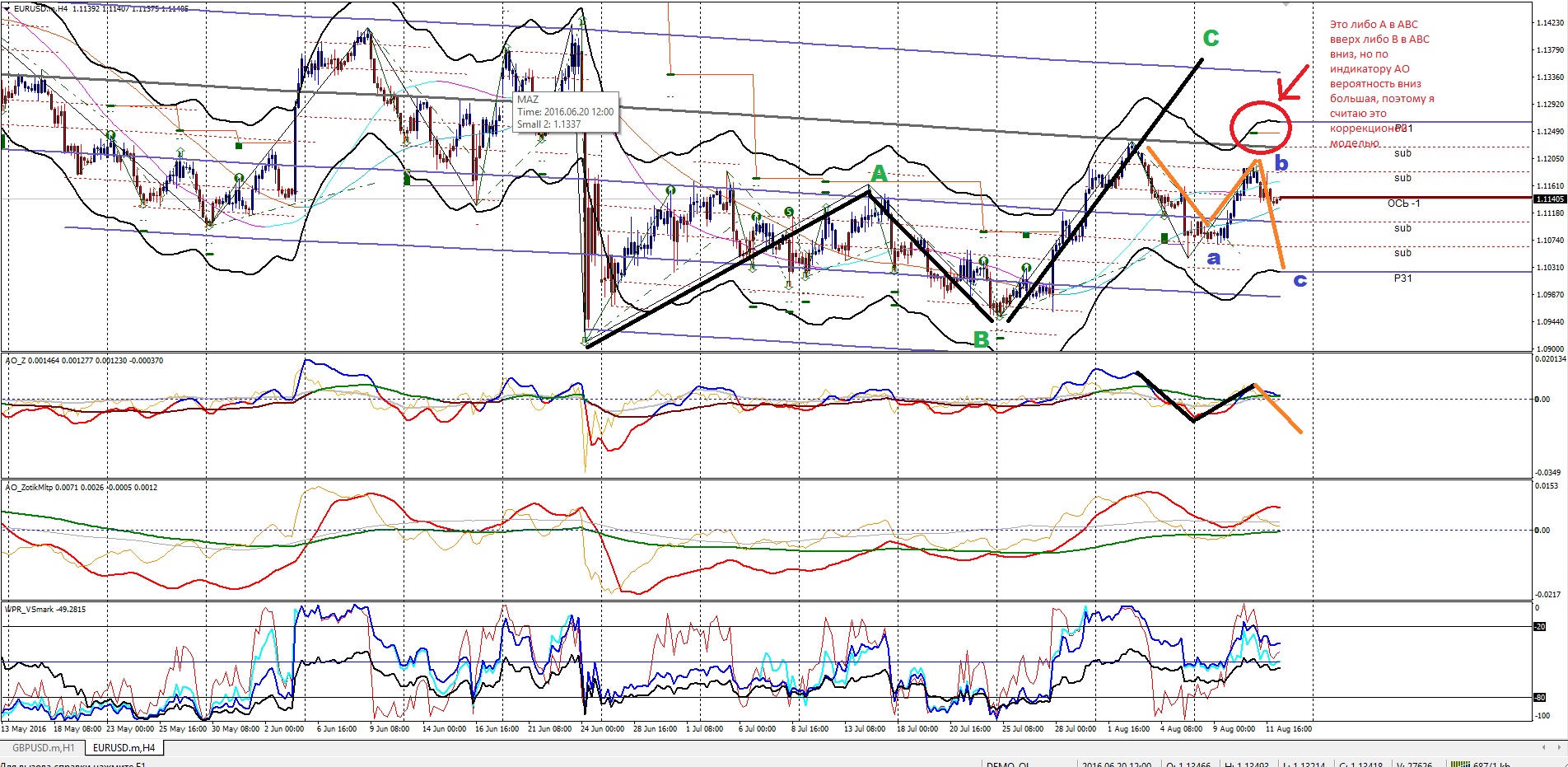Click the 1.14230 price axis label

(x=1550, y=23)
